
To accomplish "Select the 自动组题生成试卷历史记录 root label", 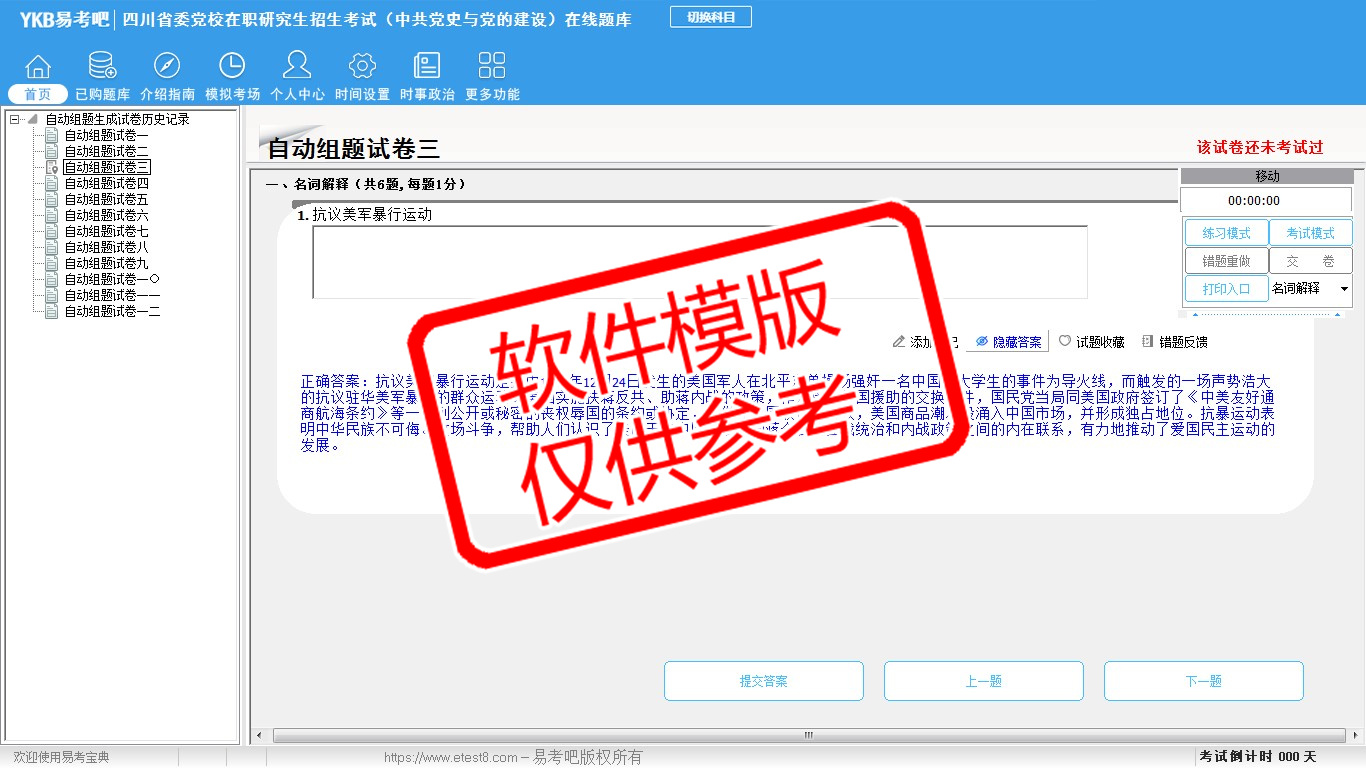I will coord(117,119).
